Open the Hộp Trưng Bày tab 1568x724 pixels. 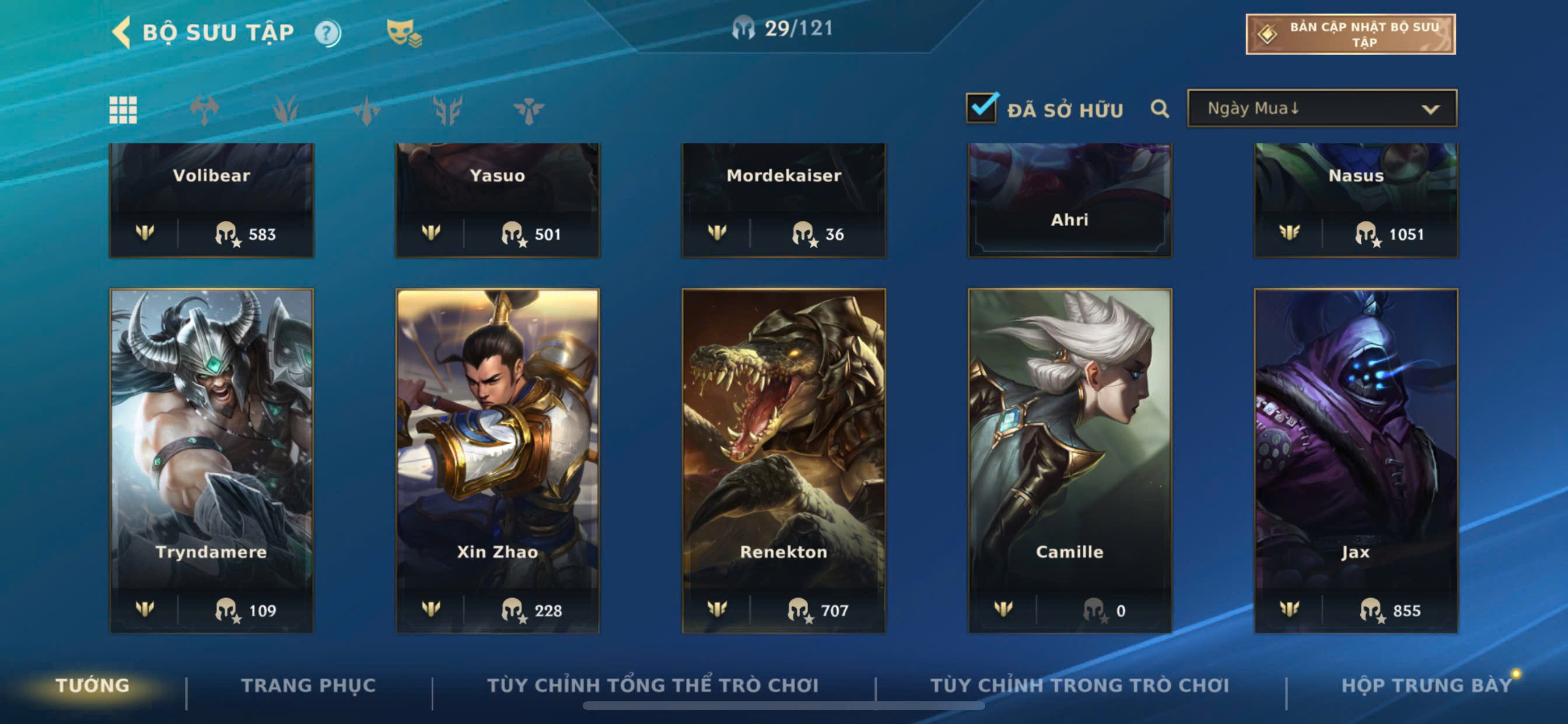[1426, 685]
